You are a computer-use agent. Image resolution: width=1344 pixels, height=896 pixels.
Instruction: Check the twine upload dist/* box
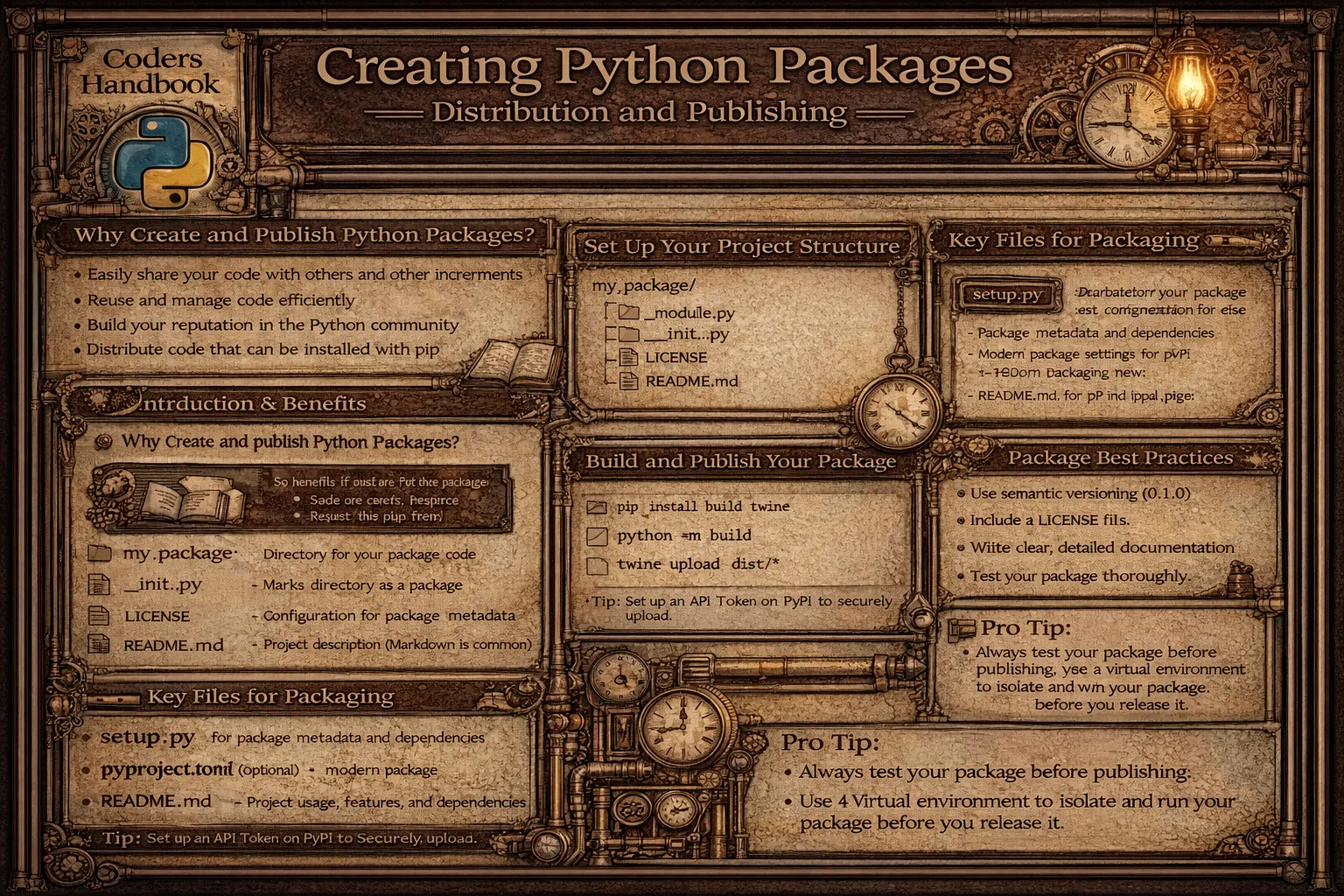tap(598, 564)
